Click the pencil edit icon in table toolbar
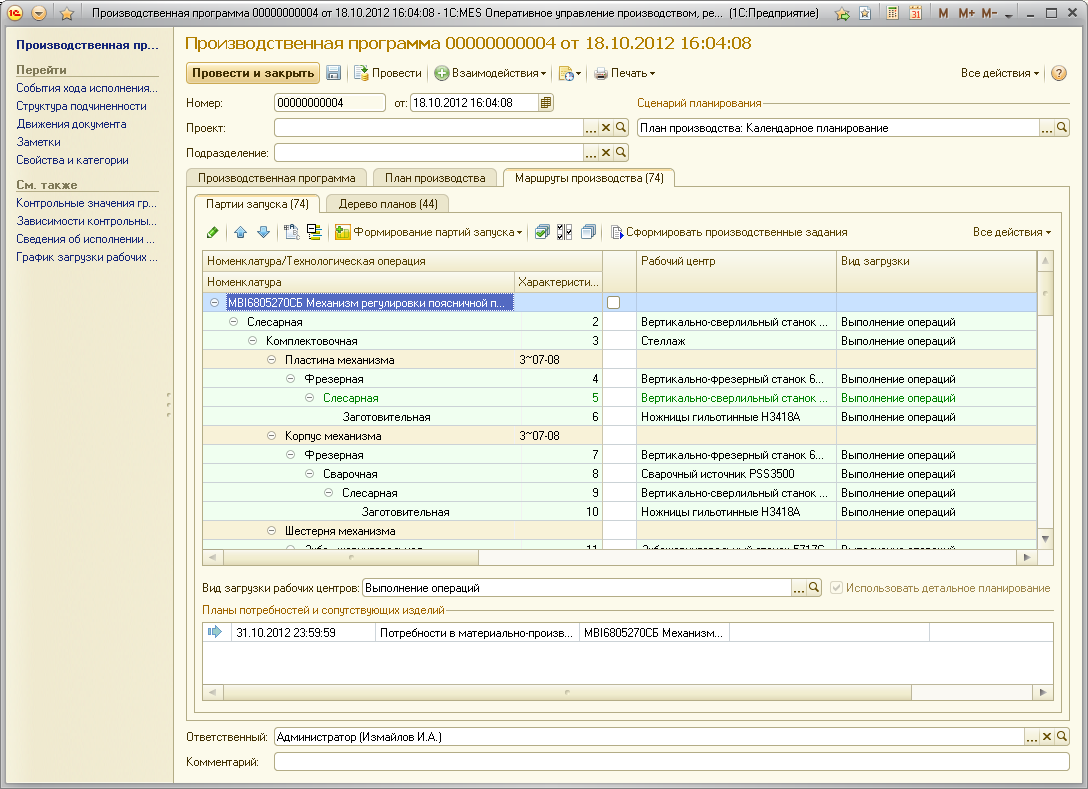This screenshot has width=1088, height=789. tap(212, 232)
